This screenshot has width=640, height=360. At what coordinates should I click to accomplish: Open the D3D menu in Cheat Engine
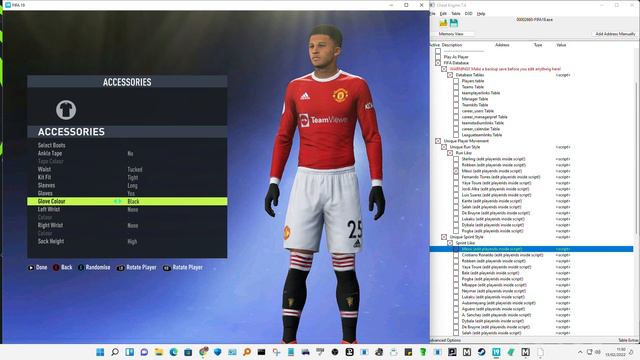click(x=469, y=14)
